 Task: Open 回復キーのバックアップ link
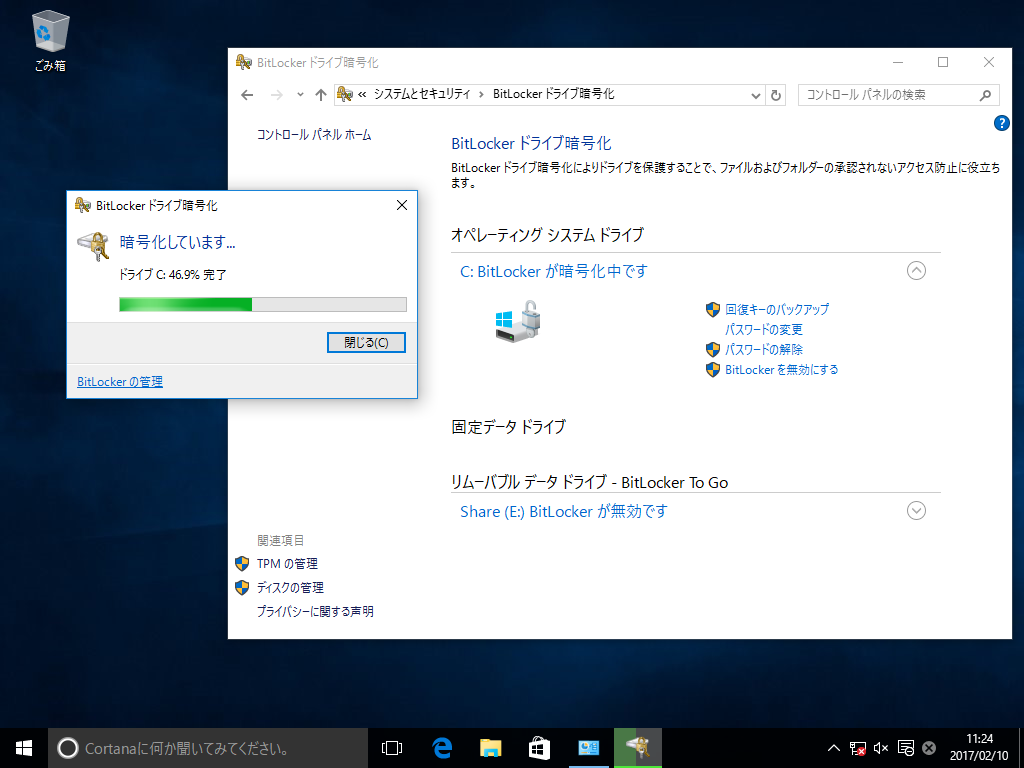(776, 309)
